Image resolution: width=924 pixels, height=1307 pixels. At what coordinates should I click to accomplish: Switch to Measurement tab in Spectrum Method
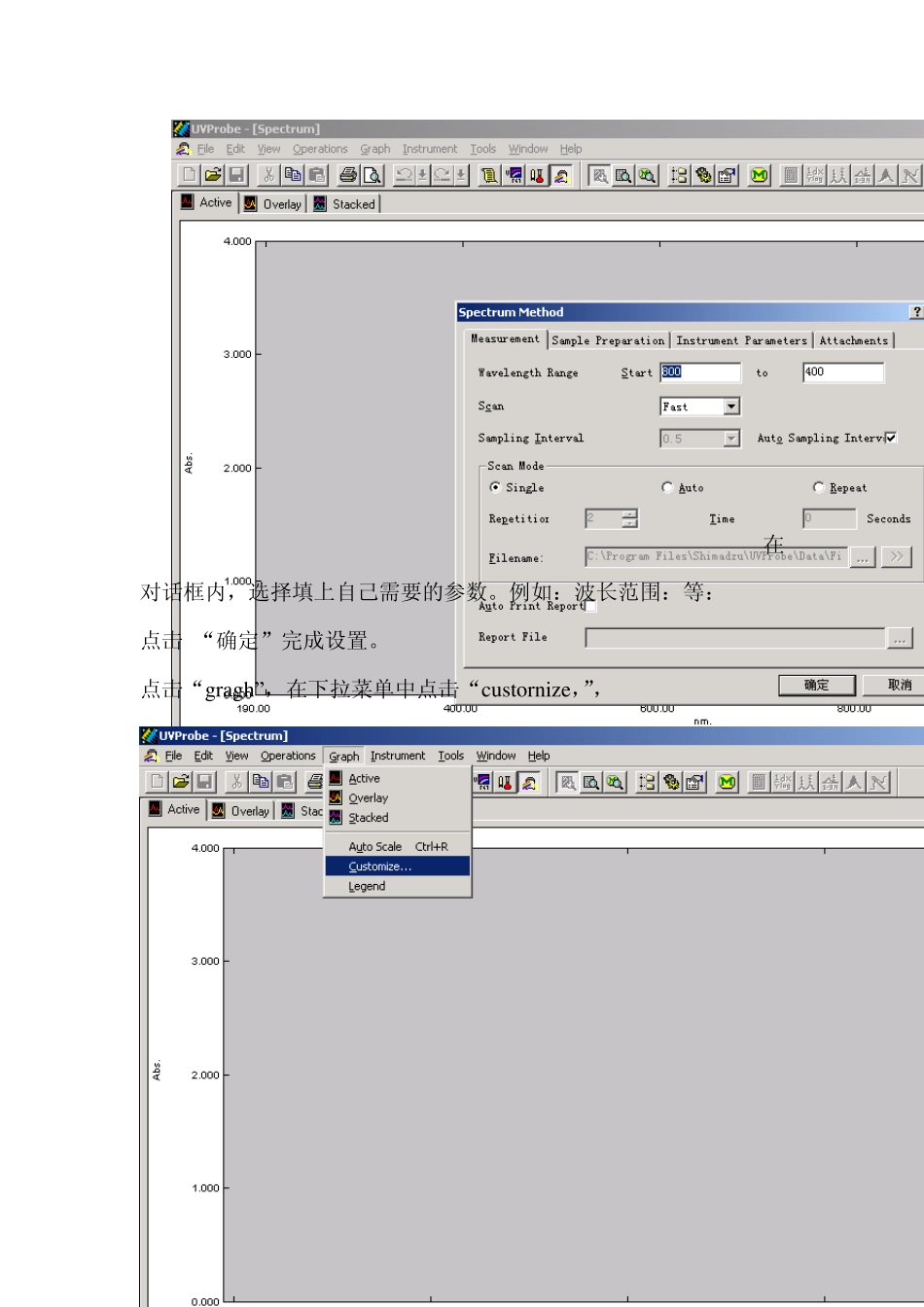(x=505, y=338)
